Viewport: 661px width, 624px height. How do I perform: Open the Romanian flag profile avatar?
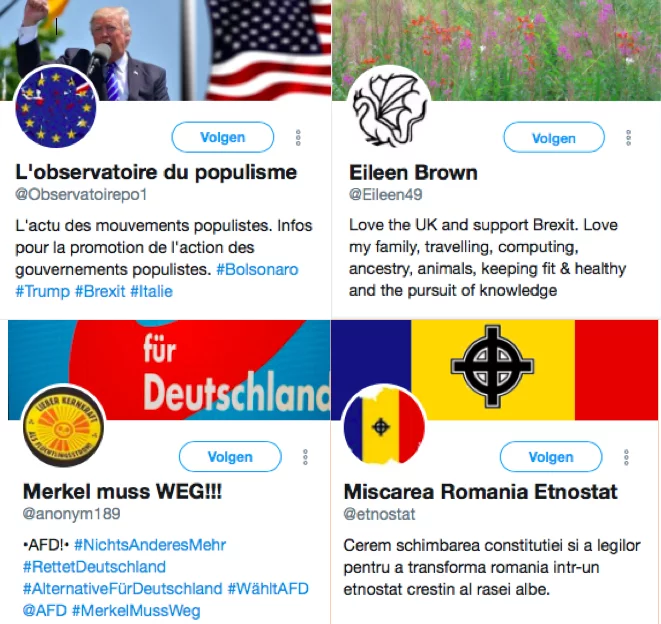coord(384,426)
